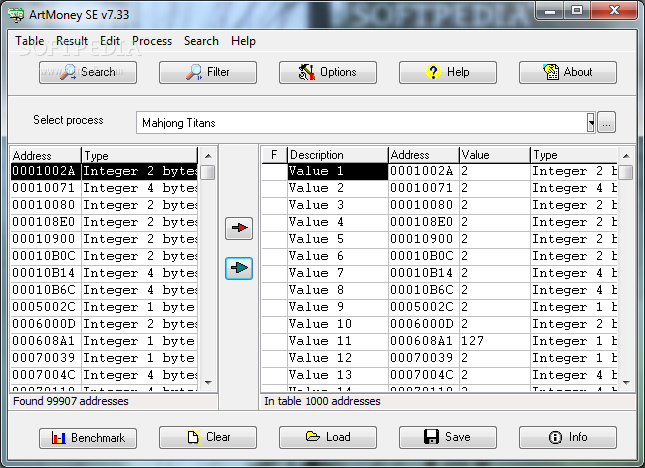Screen dimensions: 645x468
Task: Expand the Select process dropdown arrow
Action: 591,123
